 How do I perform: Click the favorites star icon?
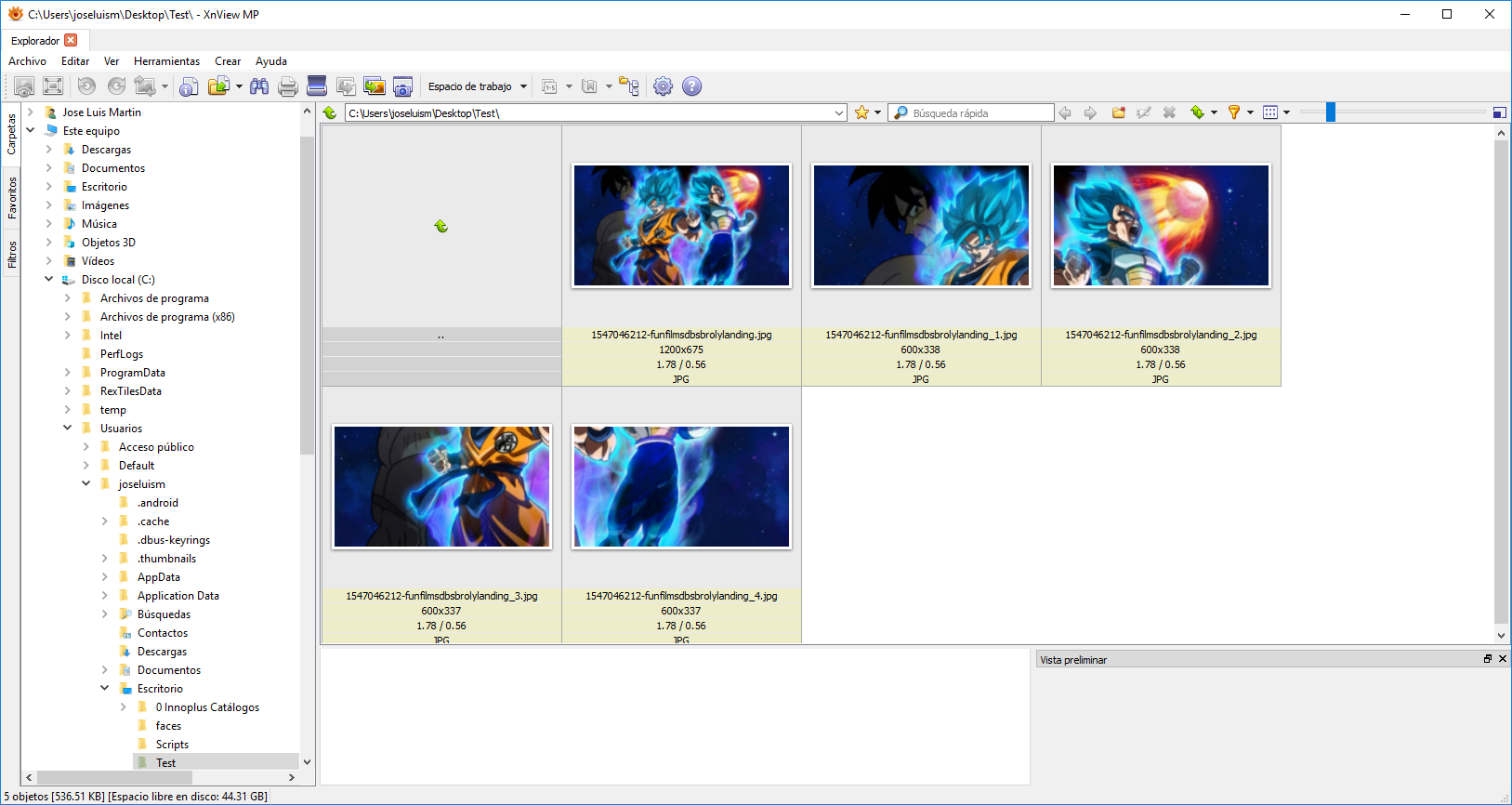(861, 112)
